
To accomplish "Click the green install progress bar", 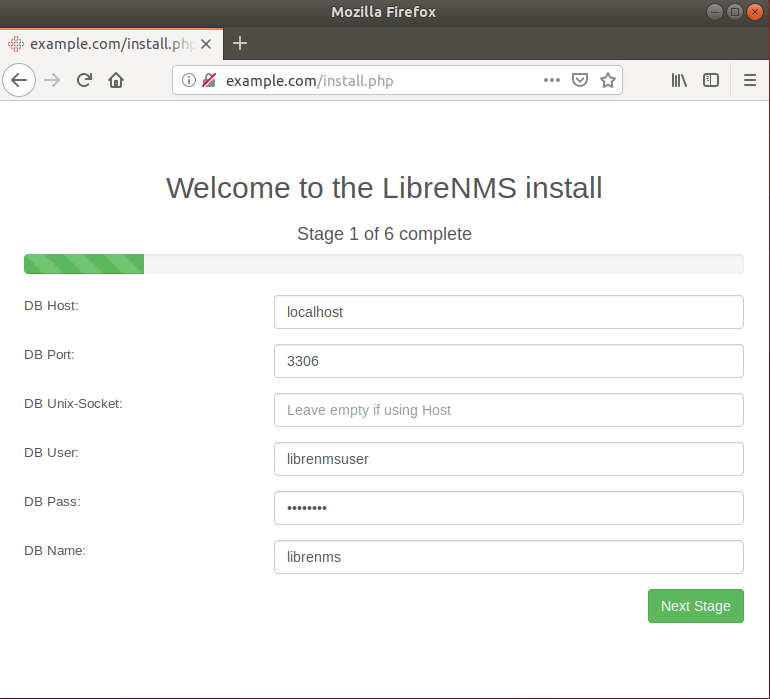I will 84,264.
